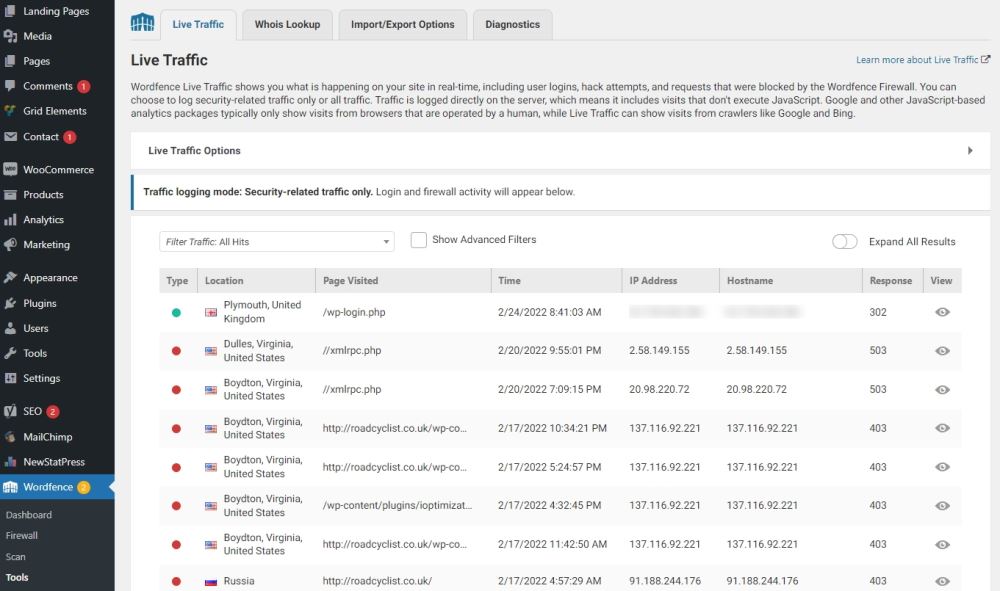The image size is (1000, 591).
Task: Switch to the Live Traffic tab
Action: [198, 25]
